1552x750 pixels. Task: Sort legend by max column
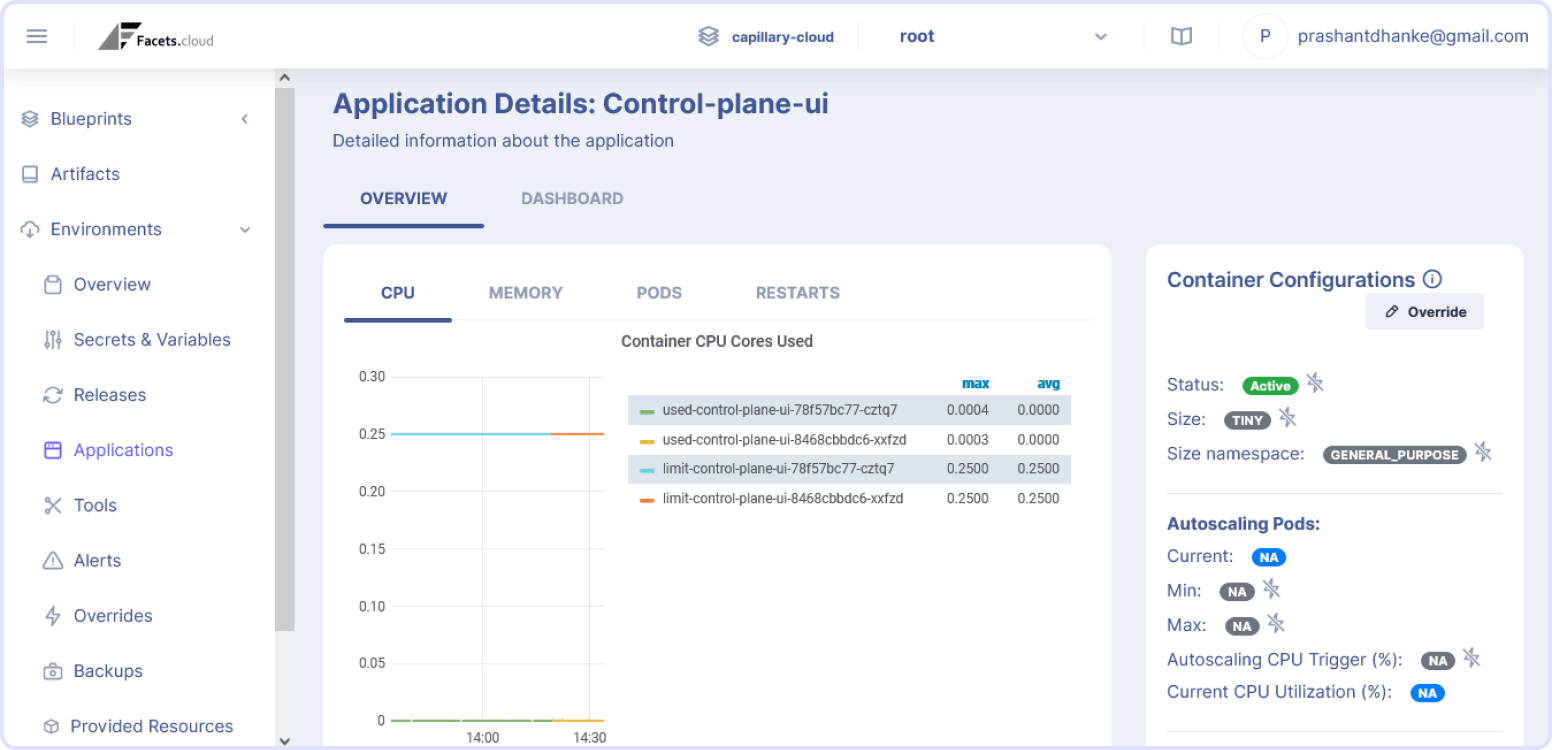(x=975, y=383)
